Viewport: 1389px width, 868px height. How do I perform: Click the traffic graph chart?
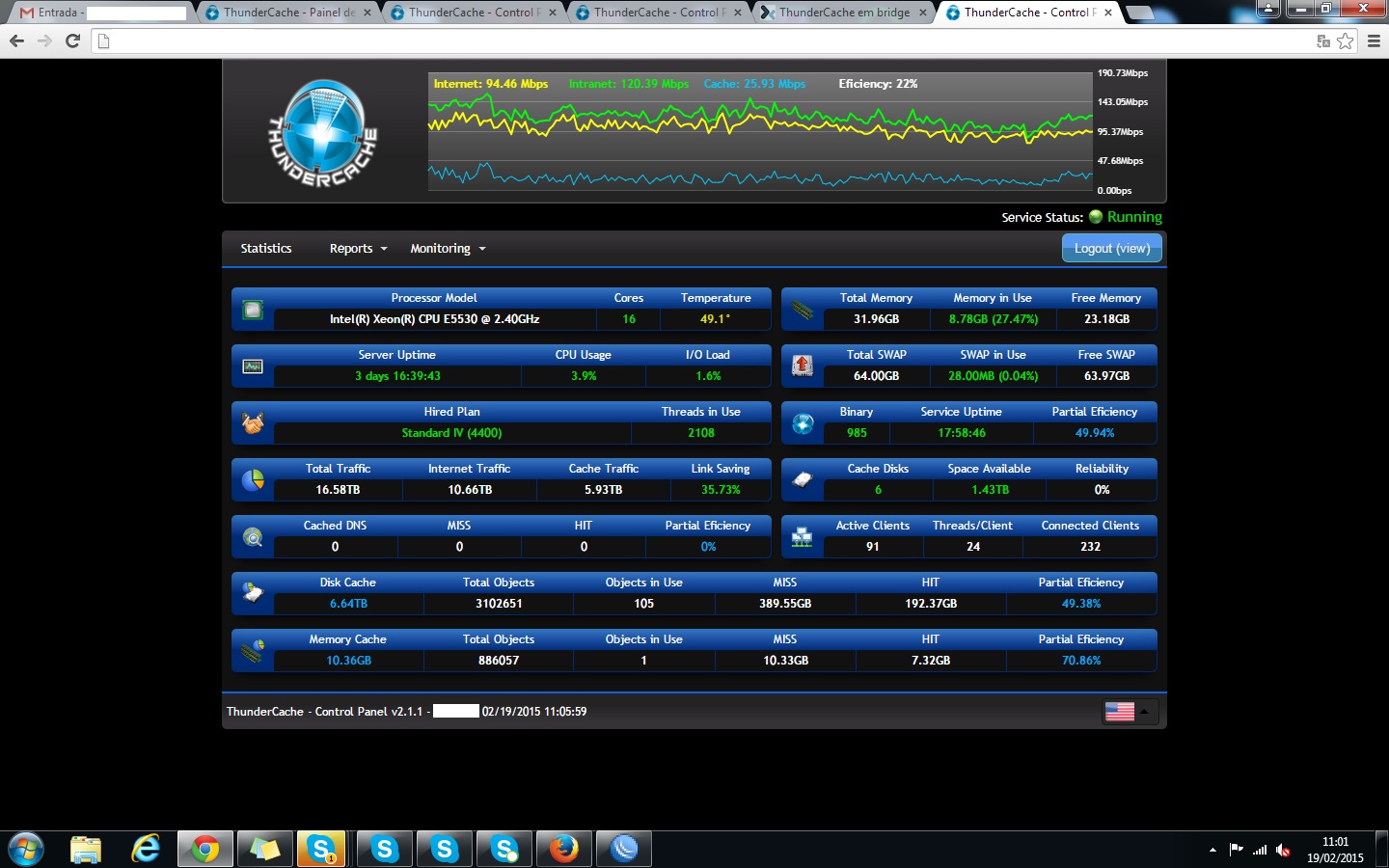pos(760,132)
